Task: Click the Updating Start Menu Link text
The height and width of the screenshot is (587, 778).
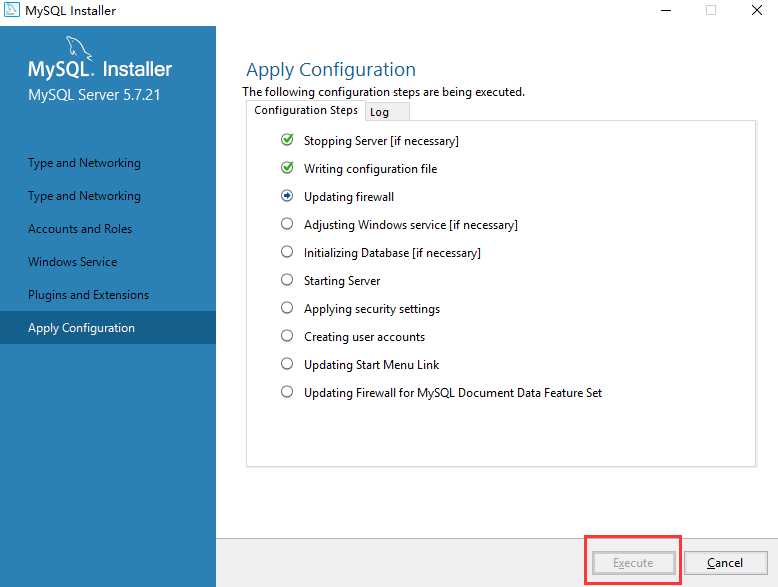Action: (x=371, y=365)
